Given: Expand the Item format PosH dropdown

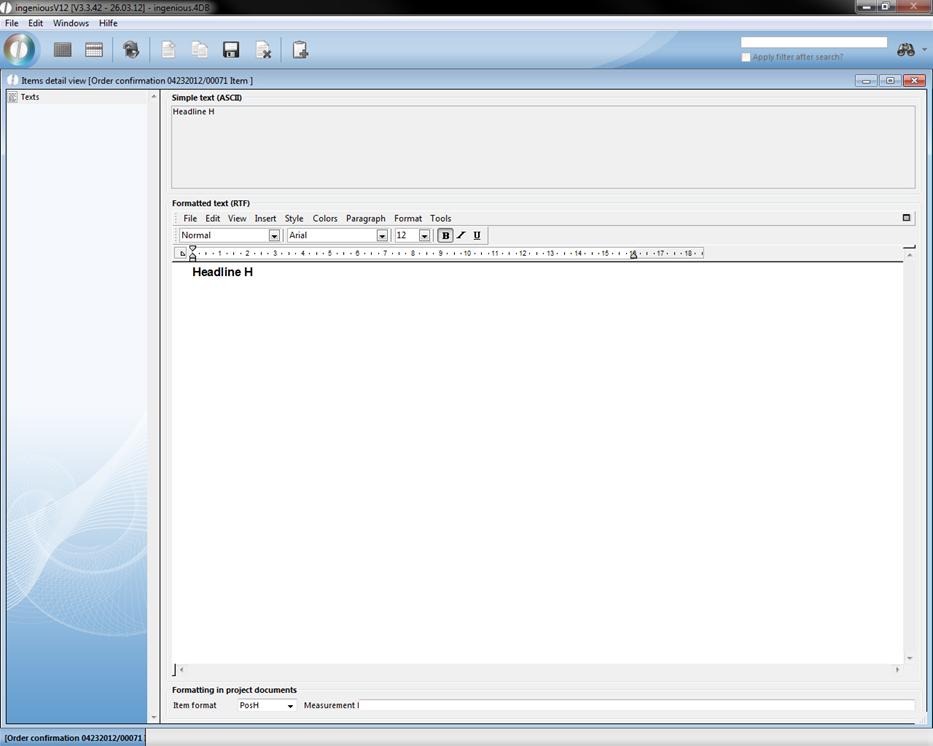Looking at the screenshot, I should 290,706.
